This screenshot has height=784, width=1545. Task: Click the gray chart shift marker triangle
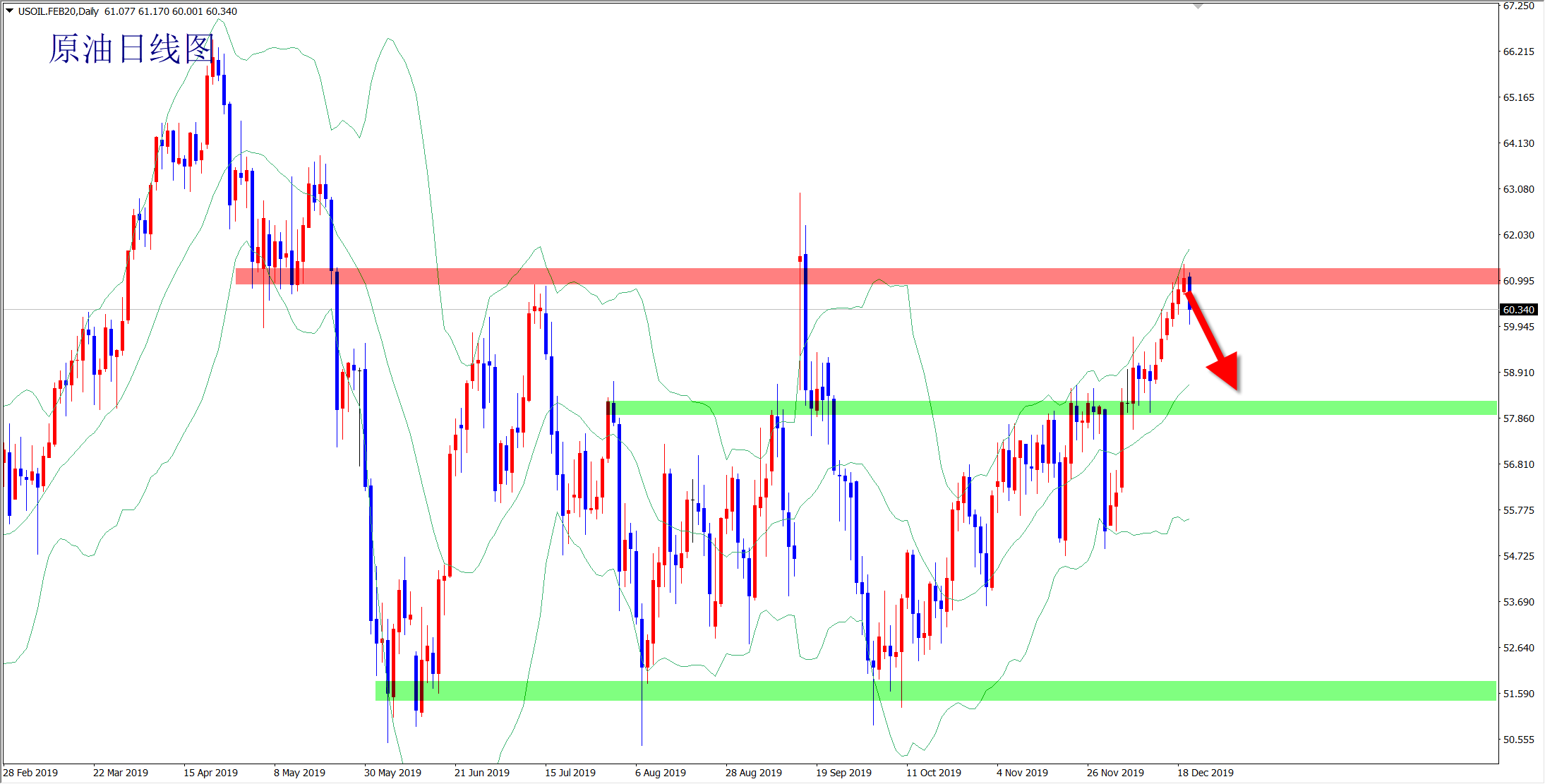[1198, 6]
